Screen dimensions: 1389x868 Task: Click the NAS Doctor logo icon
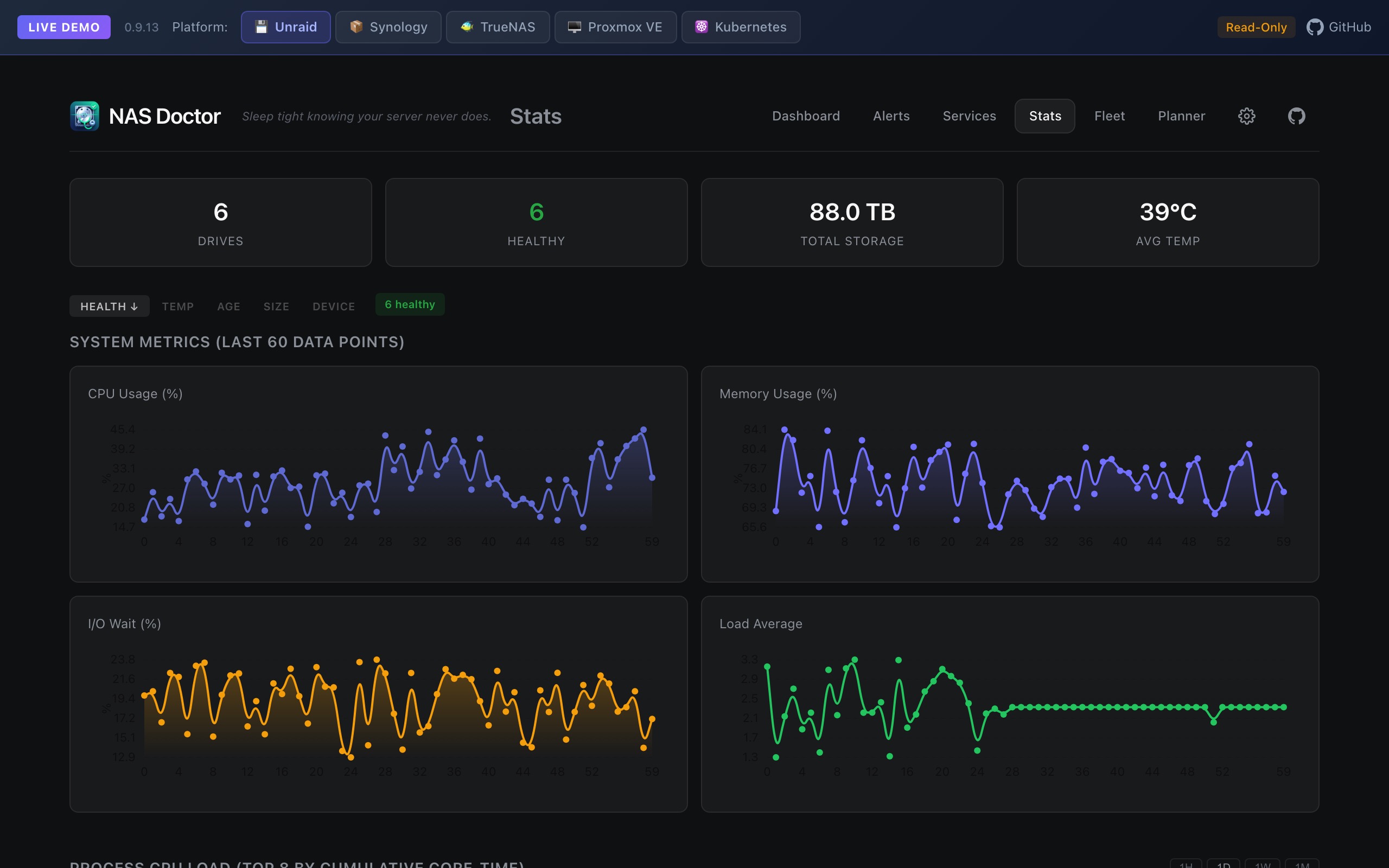tap(85, 116)
